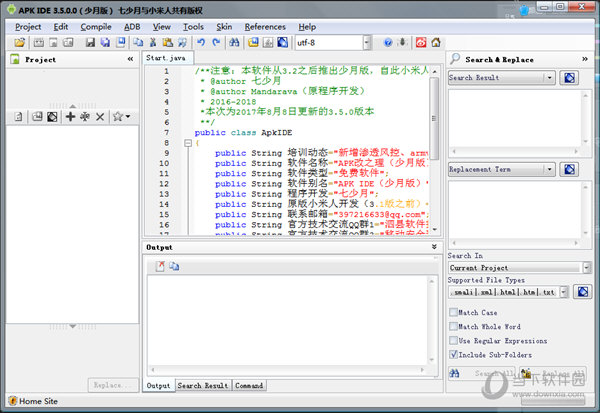Viewport: 600px width, 413px height.
Task: Click the blue icon beside Supported File Types
Action: coord(583,292)
